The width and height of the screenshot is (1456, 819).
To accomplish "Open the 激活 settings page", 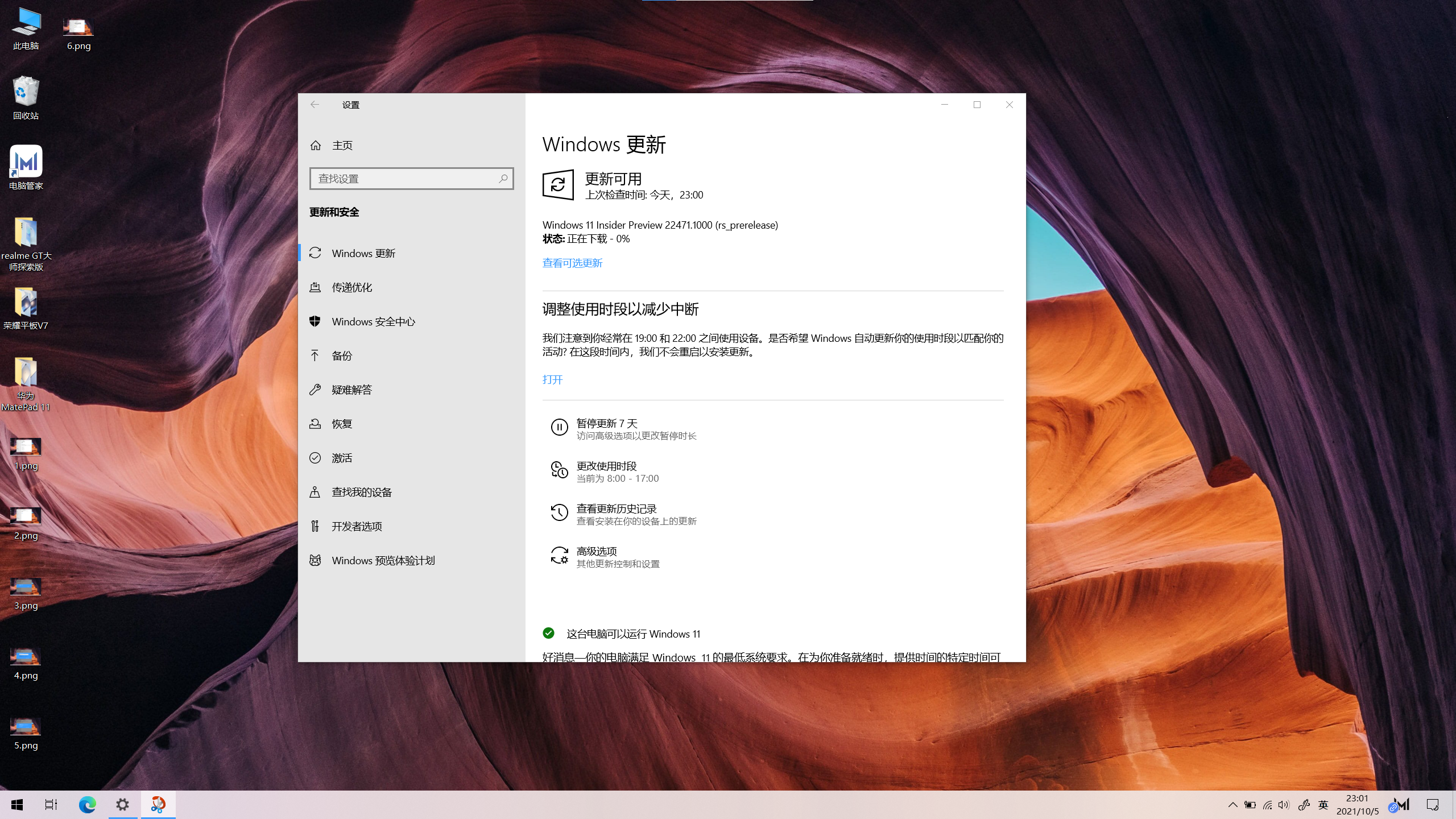I will [x=412, y=458].
